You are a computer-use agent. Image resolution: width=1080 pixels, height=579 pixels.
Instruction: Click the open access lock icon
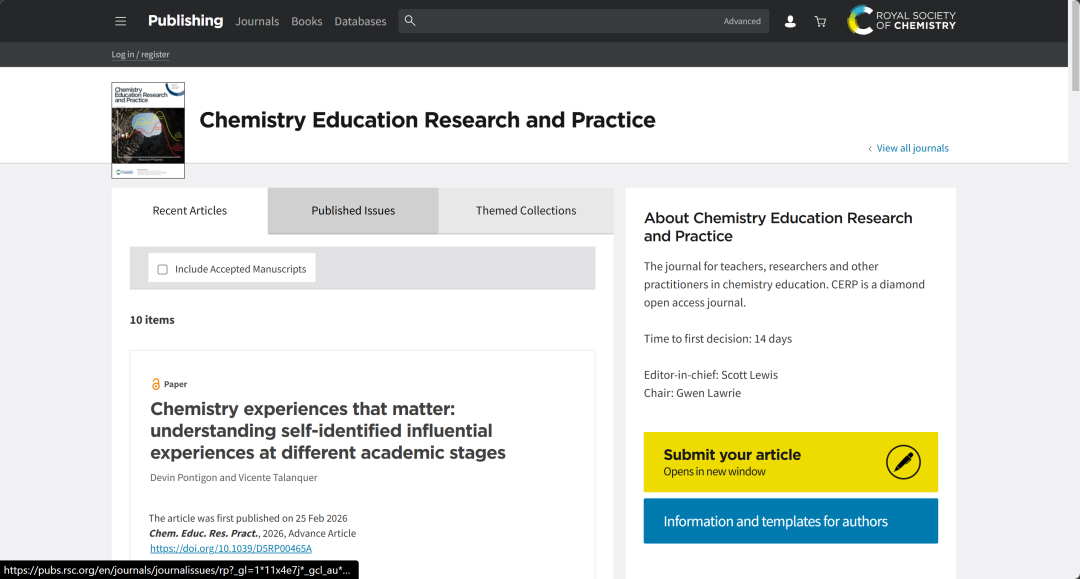[x=155, y=384]
